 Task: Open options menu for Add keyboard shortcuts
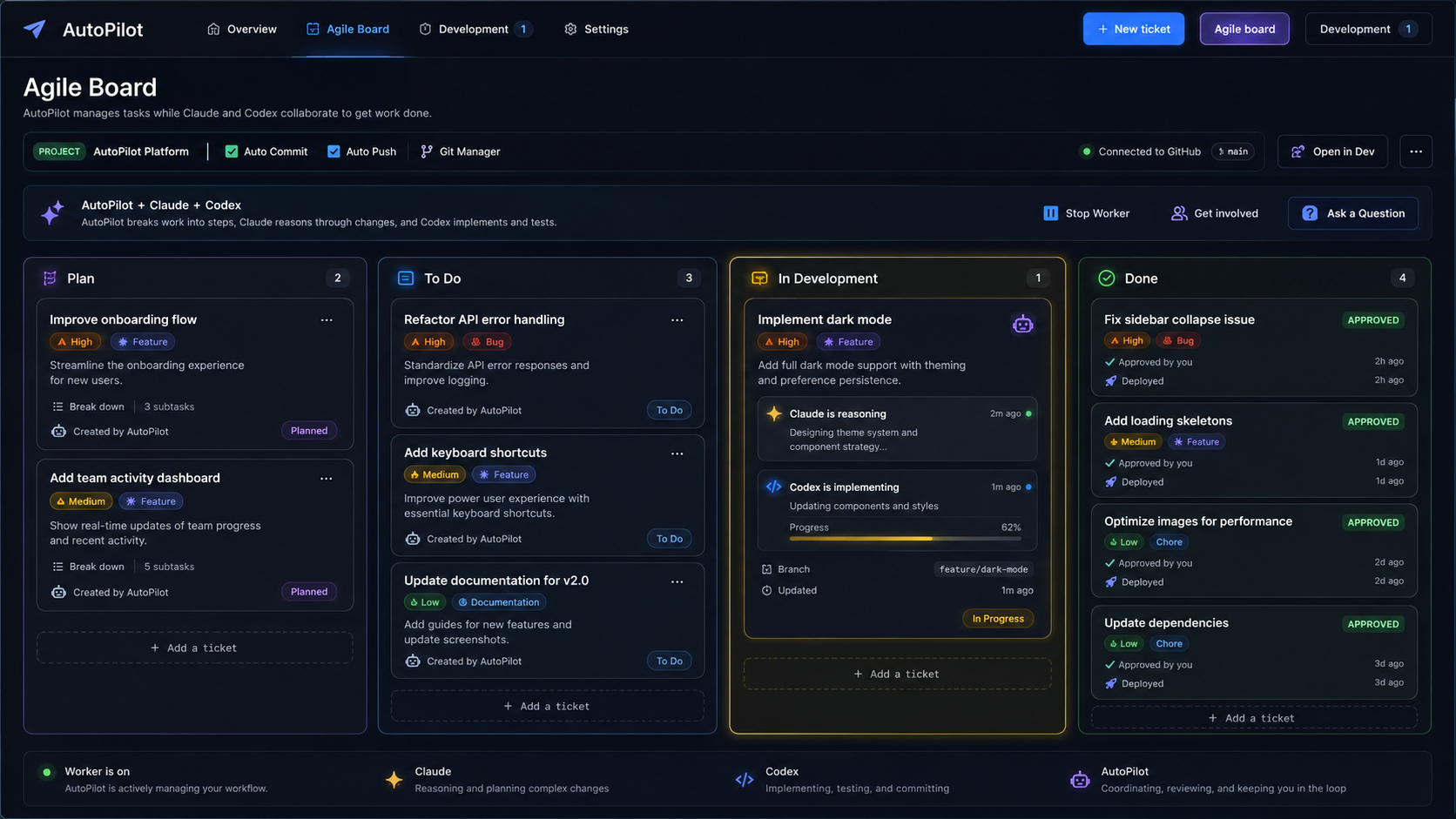pos(677,453)
